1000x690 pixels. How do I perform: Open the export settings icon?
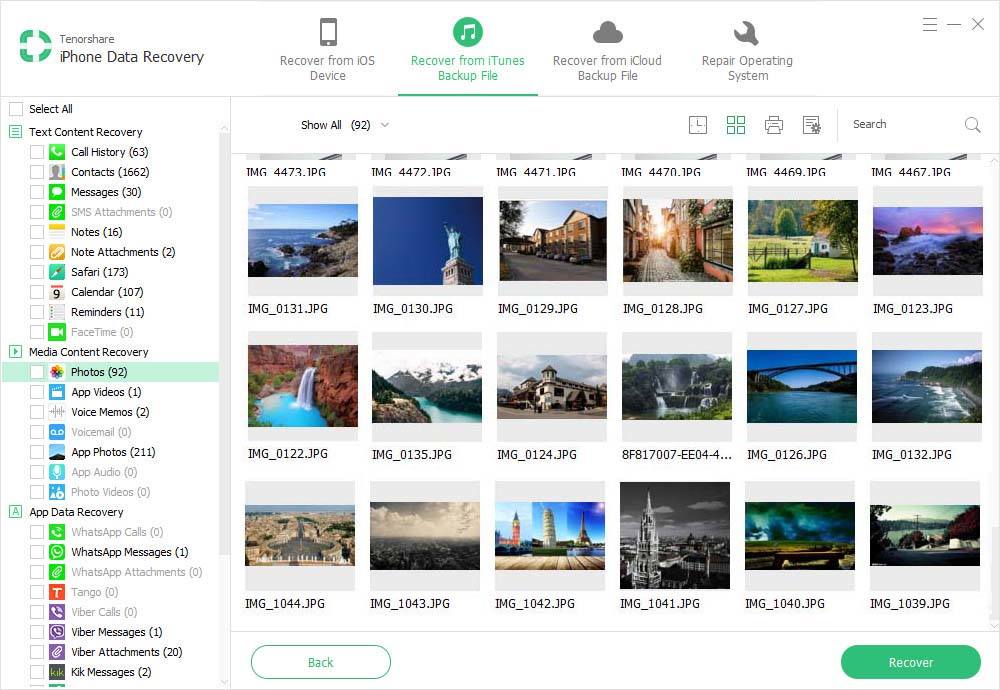point(811,124)
